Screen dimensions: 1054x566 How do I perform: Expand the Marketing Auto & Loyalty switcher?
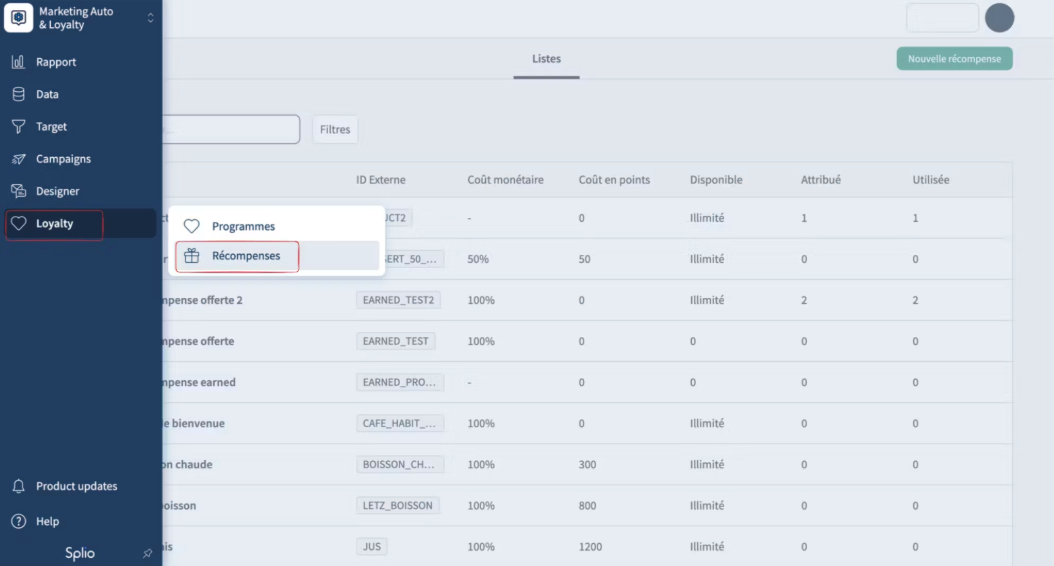click(150, 18)
